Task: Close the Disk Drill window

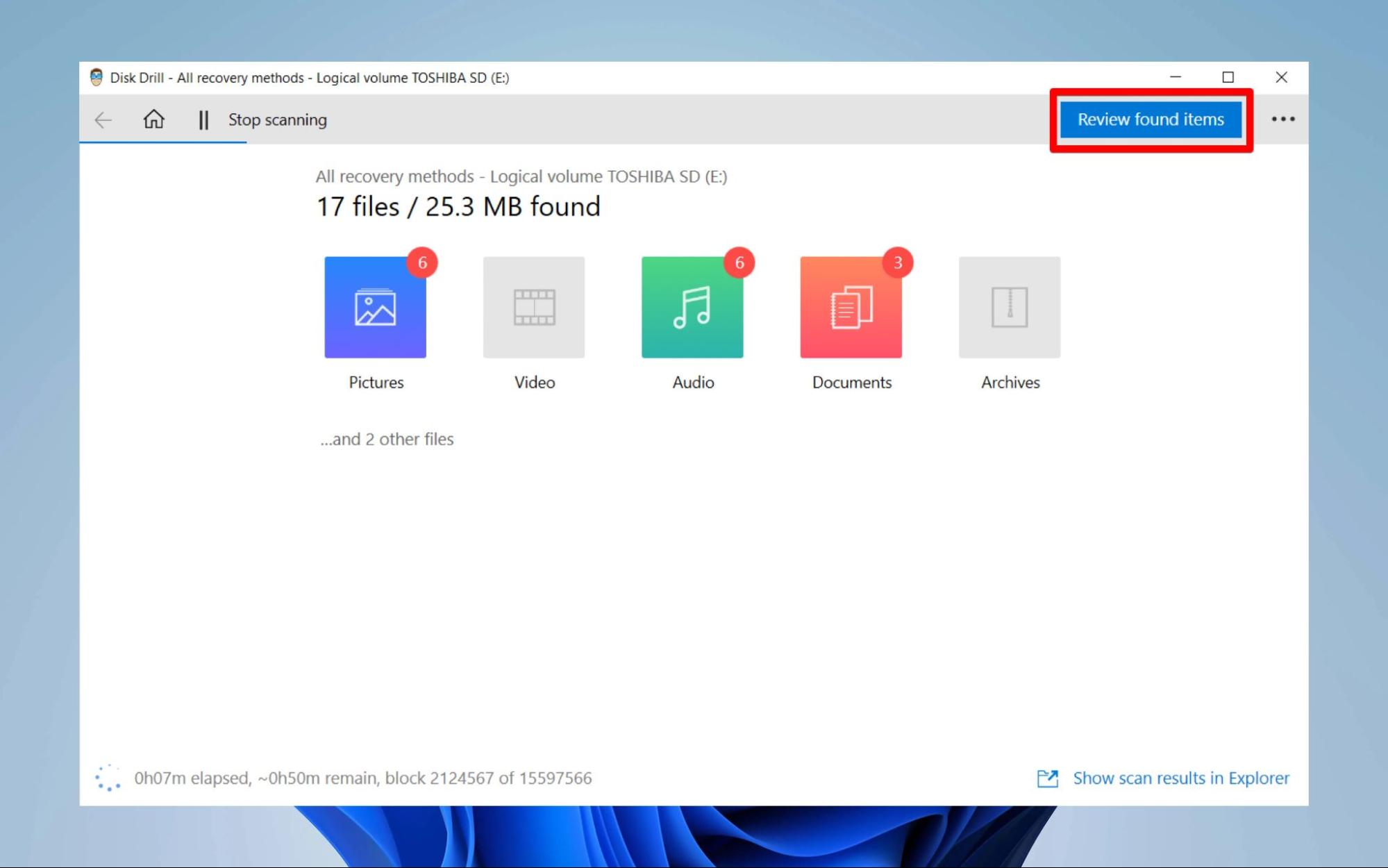Action: click(1282, 77)
